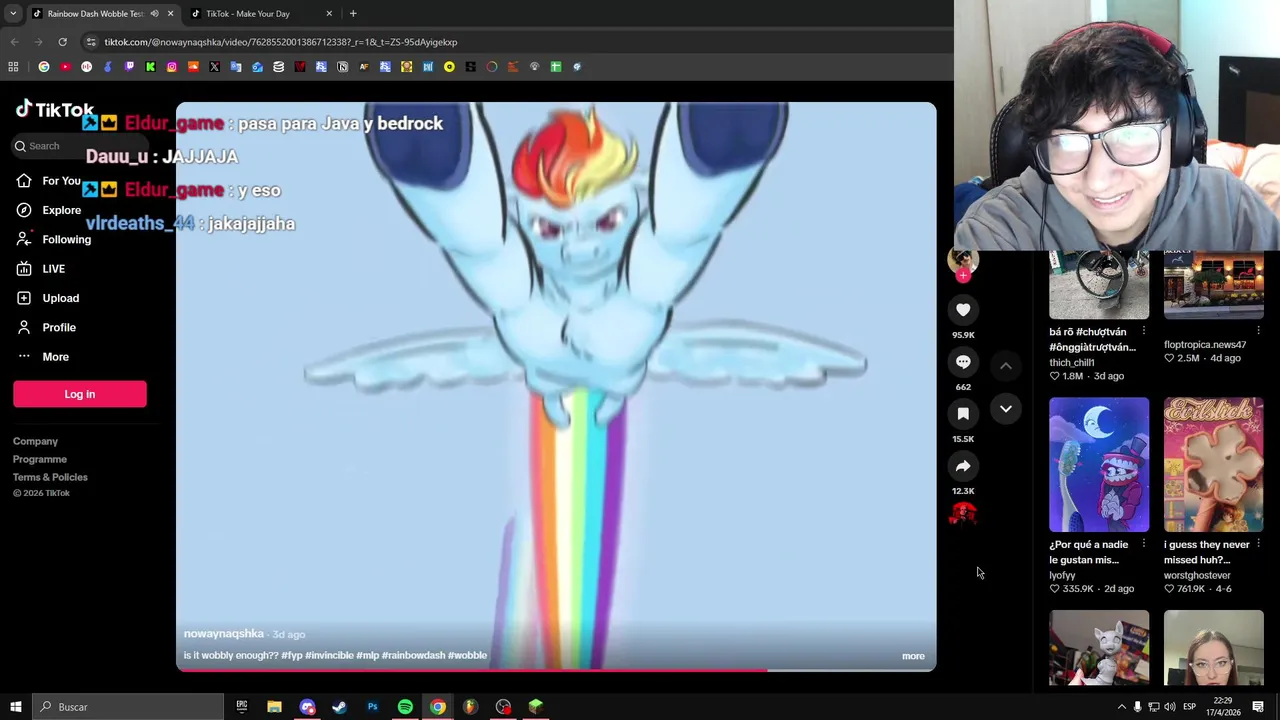Image resolution: width=1280 pixels, height=720 pixels.
Task: Open the TikTok home logo
Action: (x=54, y=109)
